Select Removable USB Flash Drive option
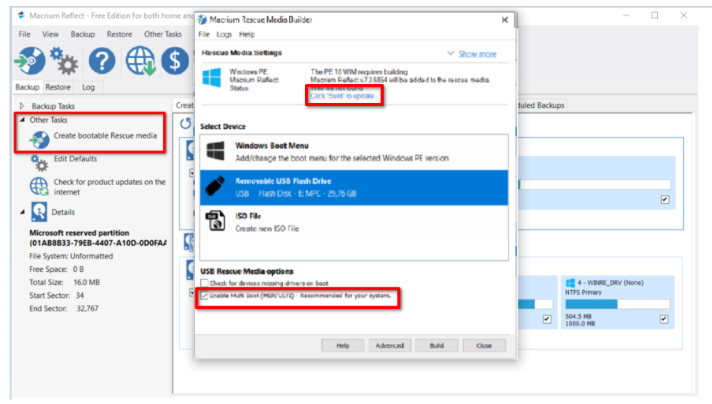Image resolution: width=712 pixels, height=404 pixels. click(x=354, y=187)
